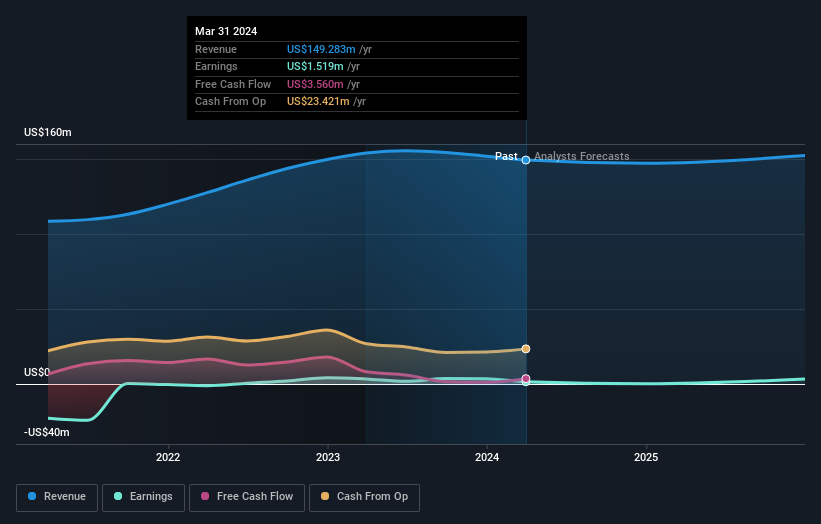This screenshot has height=524, width=821.
Task: Select the 2023 x-axis label
Action: point(328,457)
